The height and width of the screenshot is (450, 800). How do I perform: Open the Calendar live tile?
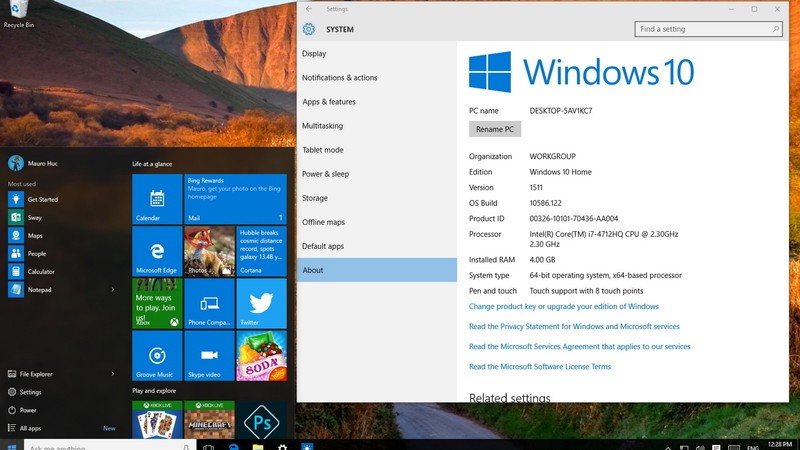click(x=157, y=199)
